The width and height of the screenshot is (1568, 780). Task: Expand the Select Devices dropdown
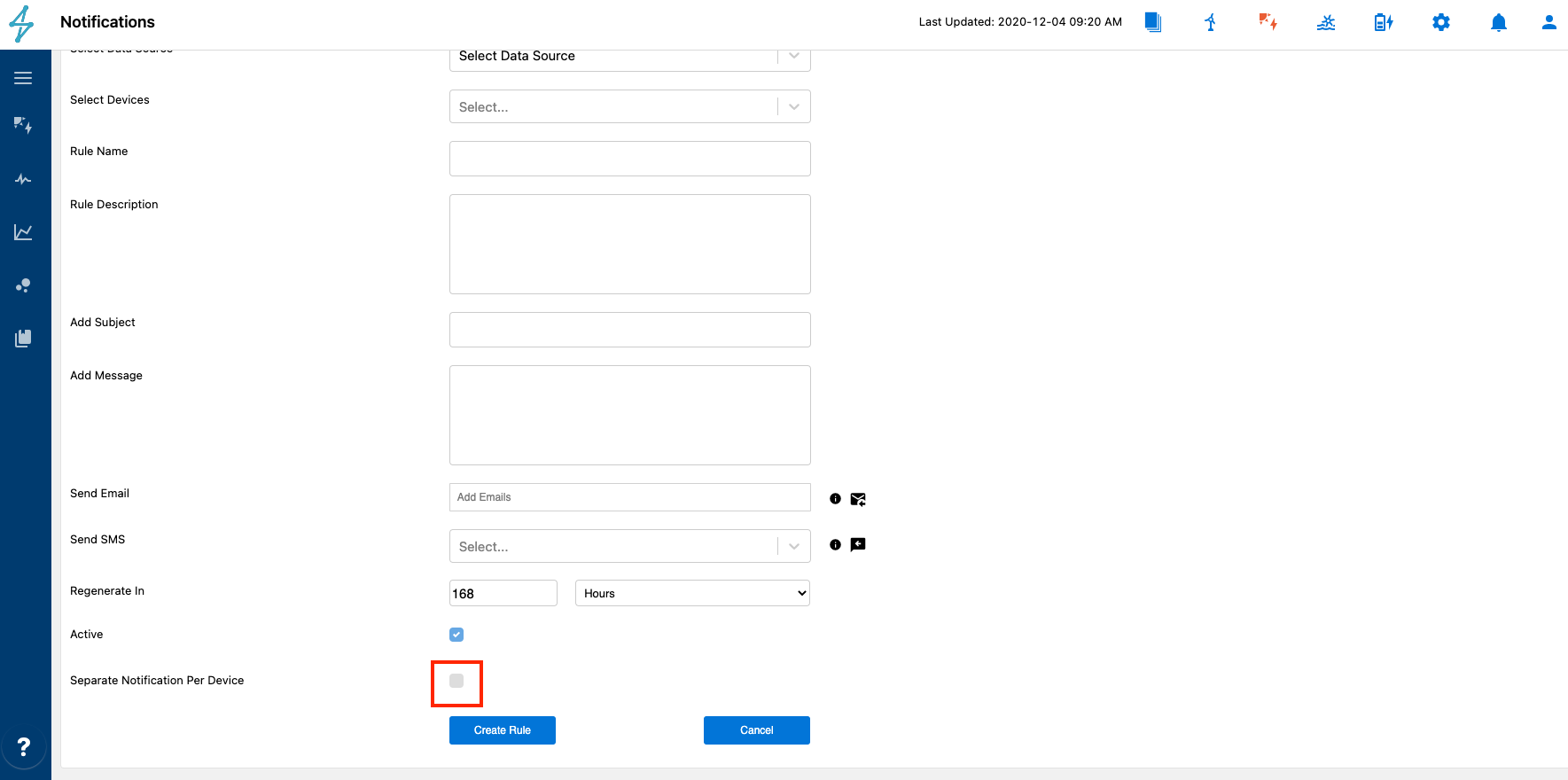point(629,107)
